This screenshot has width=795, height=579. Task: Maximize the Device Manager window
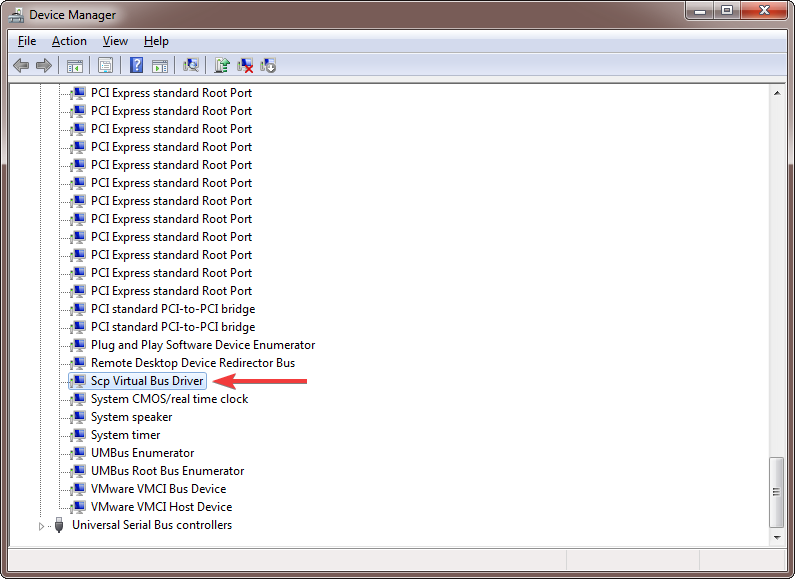pyautogui.click(x=727, y=11)
